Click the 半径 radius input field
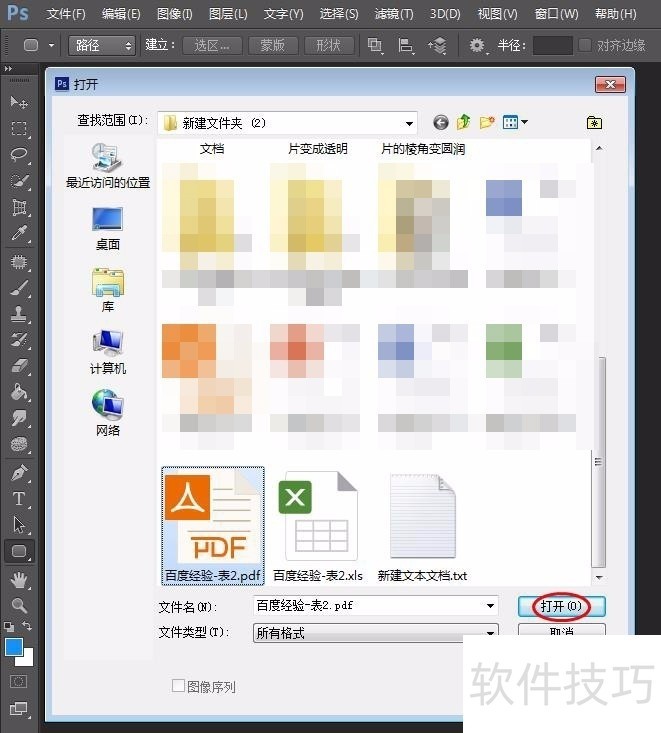661x733 pixels. point(553,45)
